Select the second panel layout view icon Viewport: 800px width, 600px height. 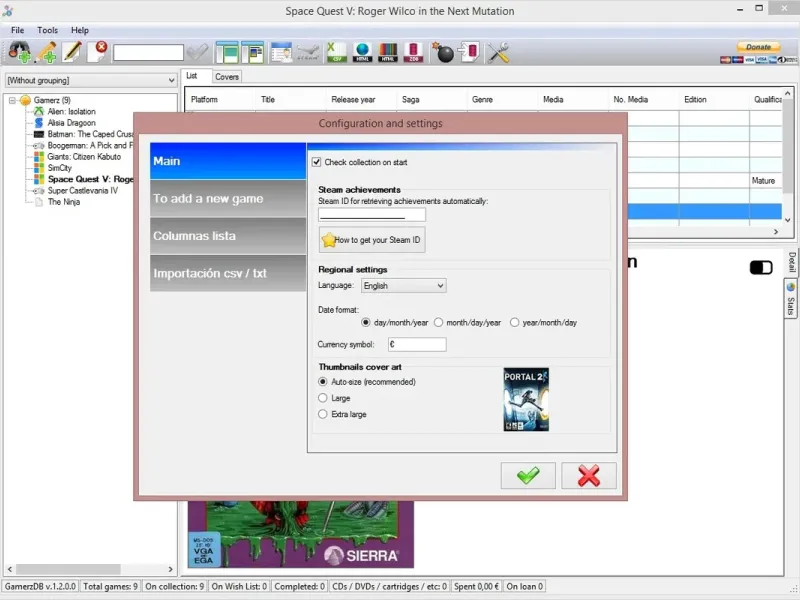(x=253, y=52)
